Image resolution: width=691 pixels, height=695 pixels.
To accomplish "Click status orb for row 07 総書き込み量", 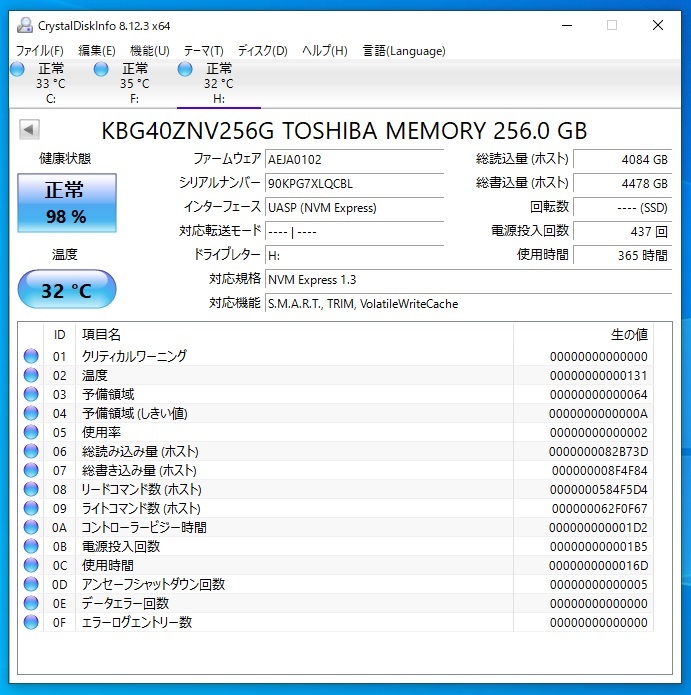I will click(x=31, y=470).
